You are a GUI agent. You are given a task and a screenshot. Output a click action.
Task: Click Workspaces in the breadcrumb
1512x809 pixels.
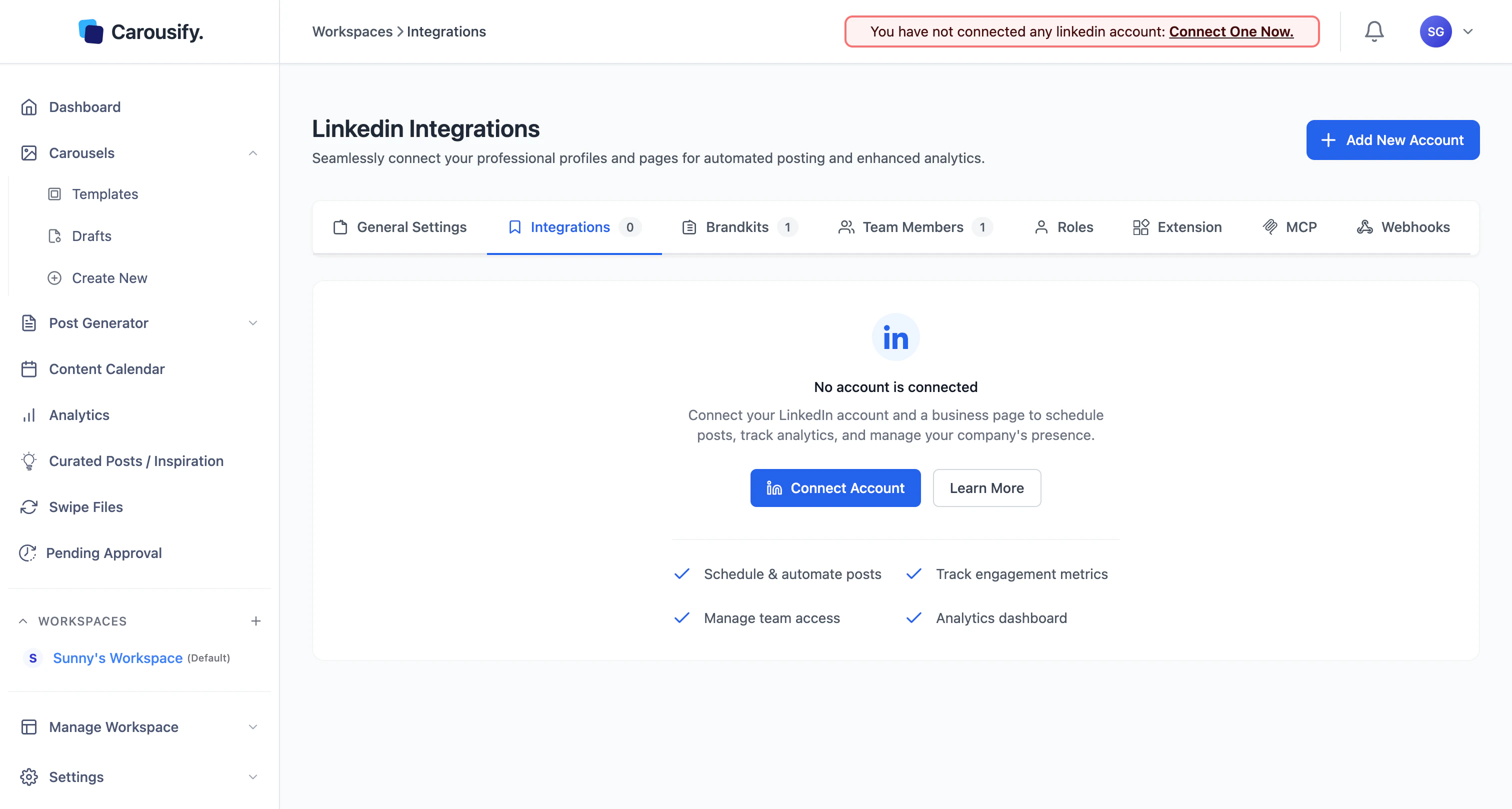(x=352, y=31)
